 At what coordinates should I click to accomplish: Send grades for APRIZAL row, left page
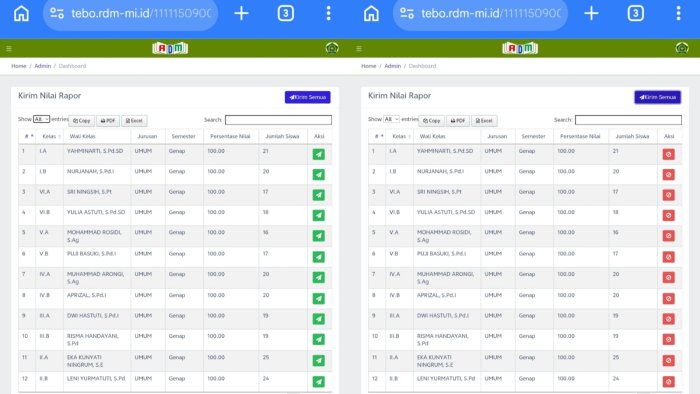pyautogui.click(x=318, y=299)
